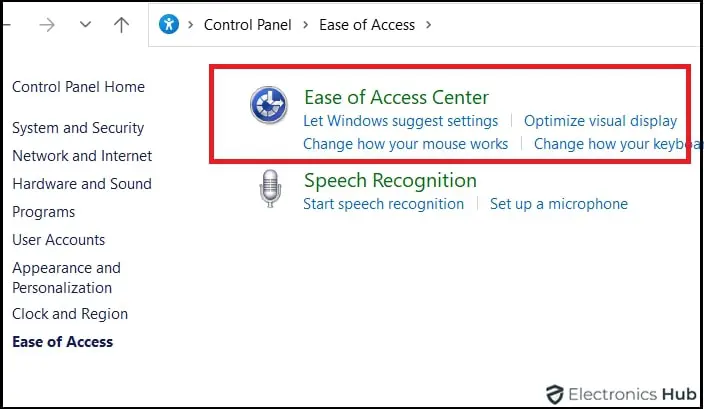The image size is (704, 409).
Task: Open the recent locations dropdown arrow
Action: 85,25
